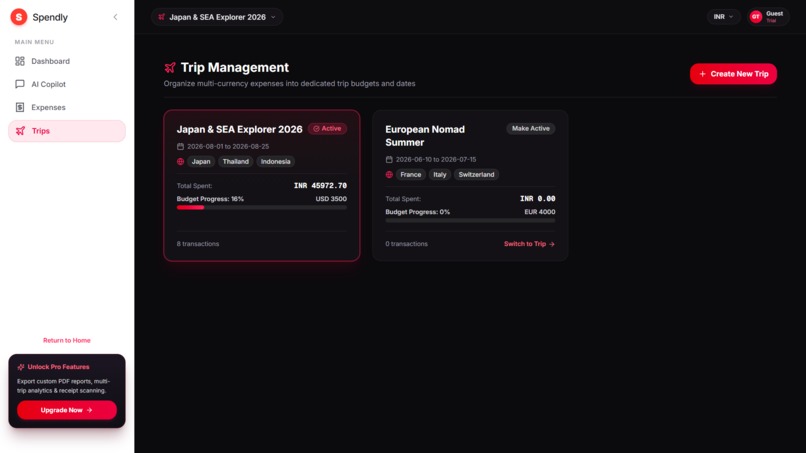
Task: Click the Indonesia country tag
Action: pos(276,161)
